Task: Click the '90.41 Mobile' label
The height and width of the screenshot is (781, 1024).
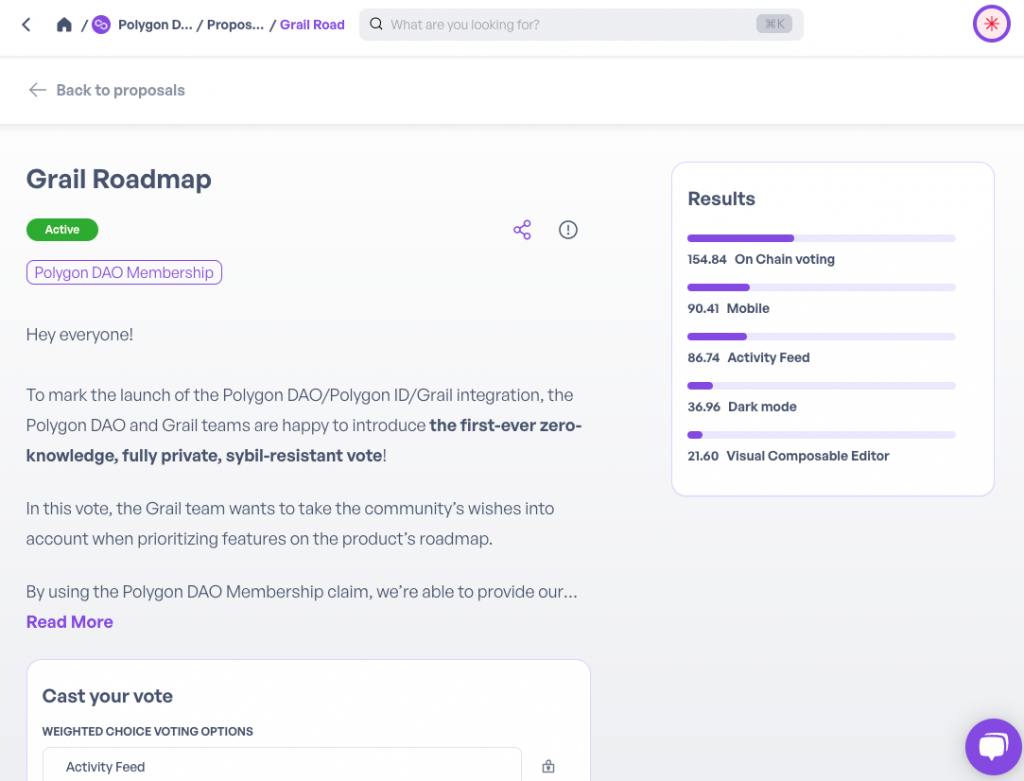Action: pos(728,308)
